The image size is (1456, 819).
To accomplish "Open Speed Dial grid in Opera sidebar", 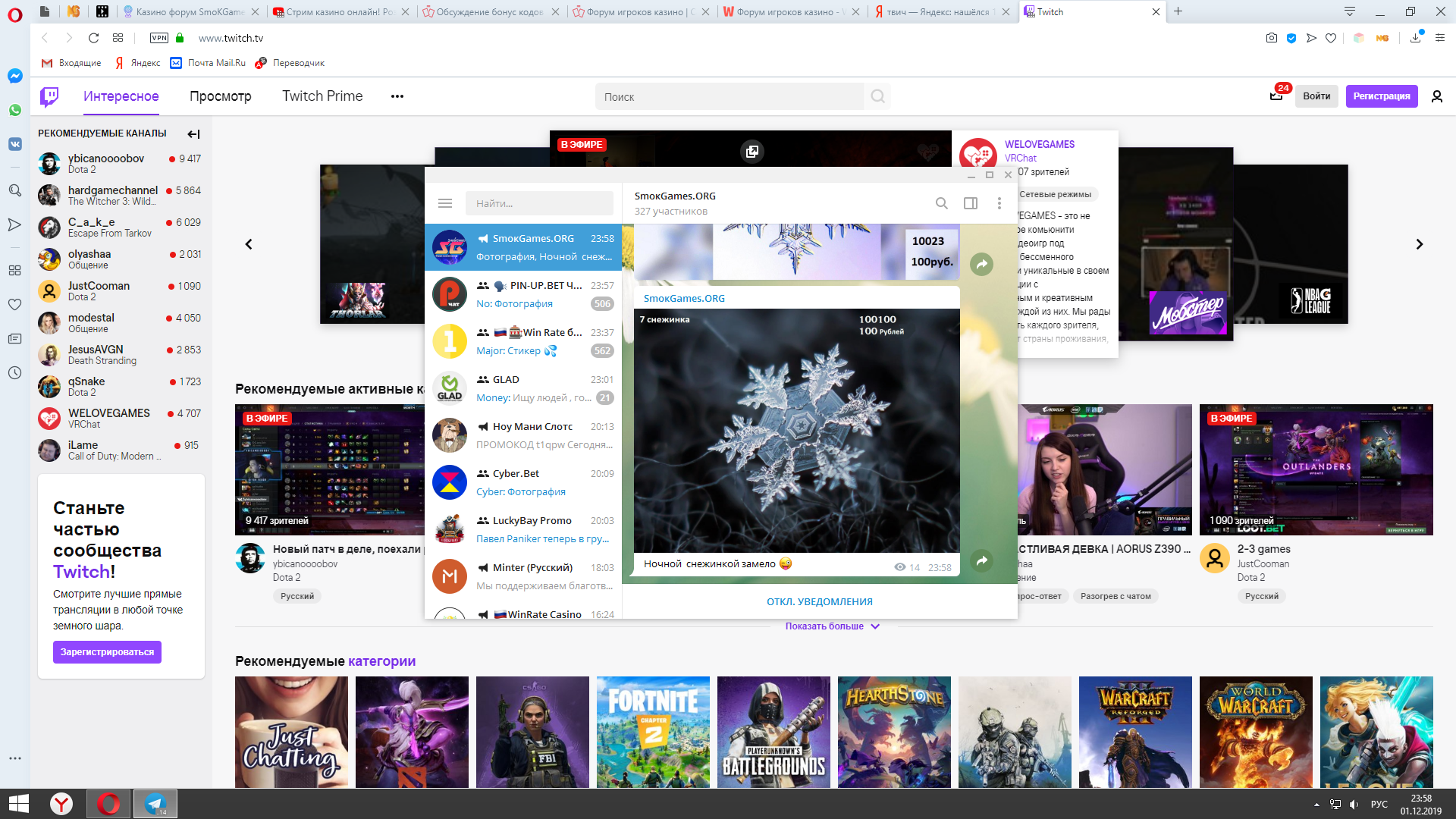I will pyautogui.click(x=14, y=270).
